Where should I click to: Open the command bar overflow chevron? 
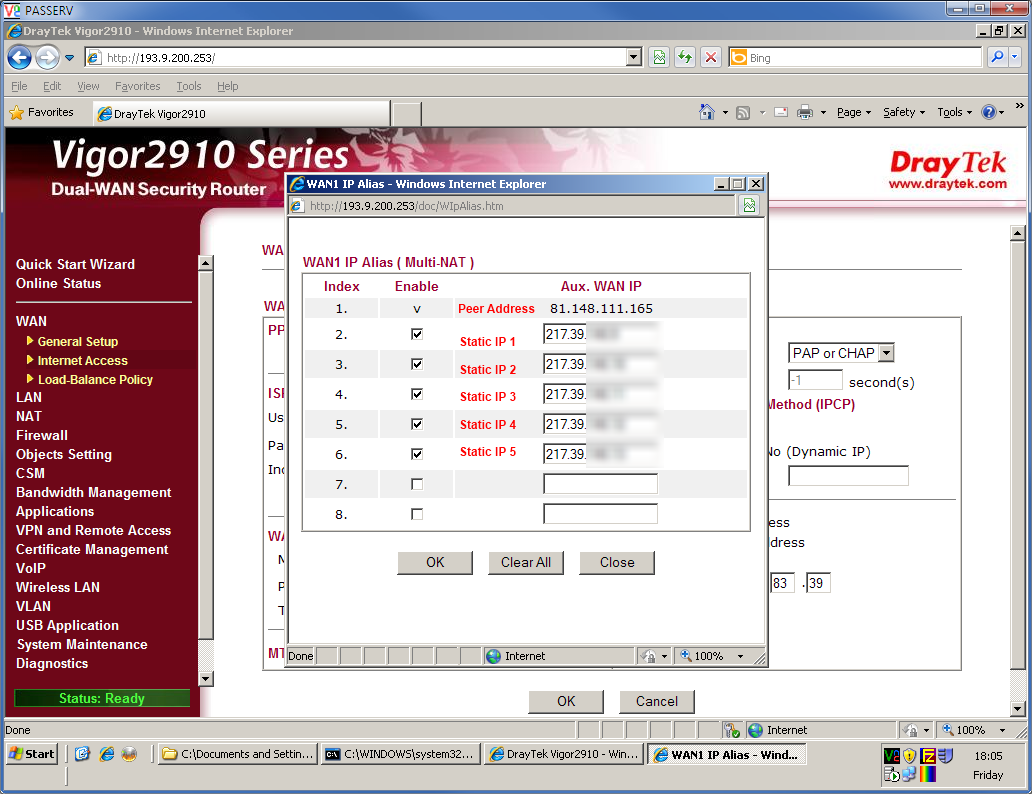point(1019,105)
